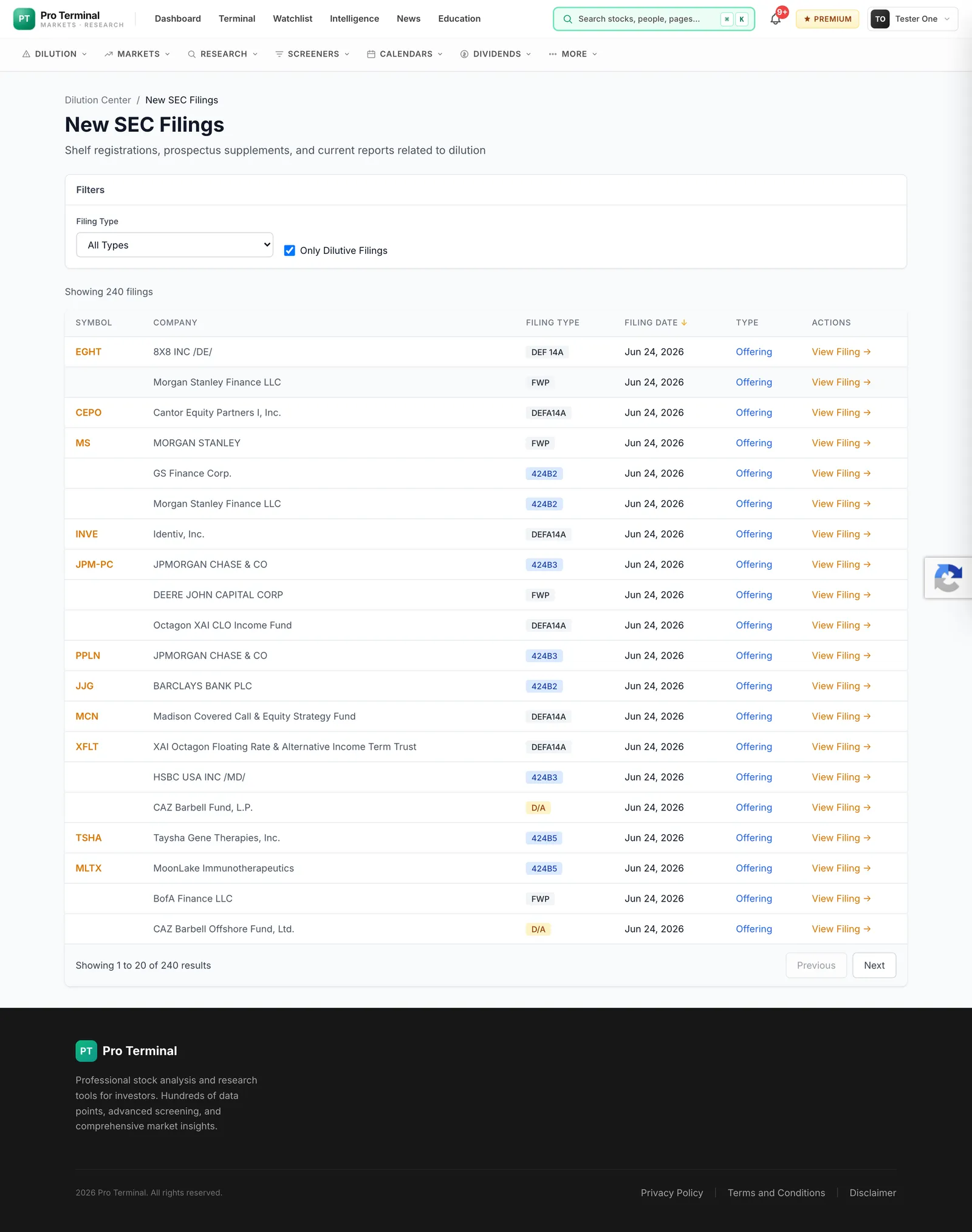Open the XFLT ticker symbol
Screen dimensions: 972x1232
pyautogui.click(x=87, y=747)
